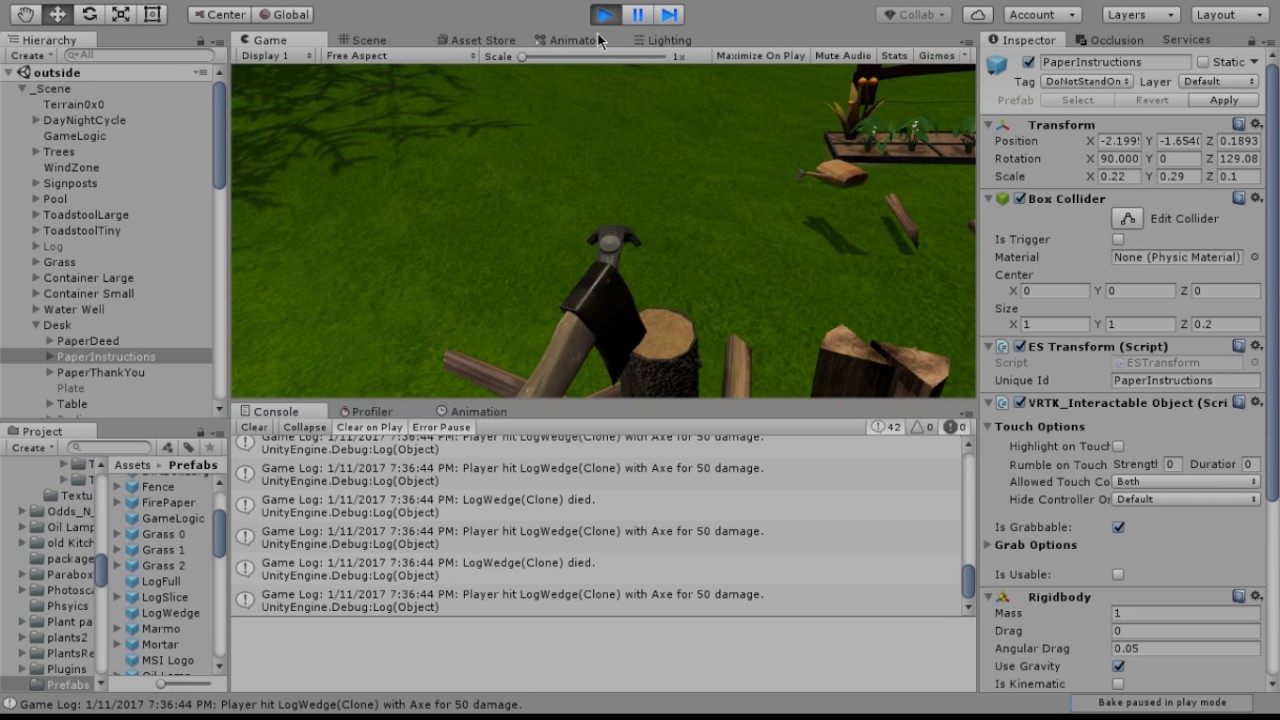Toggle PaperInstructions active checkbox

coord(1029,62)
